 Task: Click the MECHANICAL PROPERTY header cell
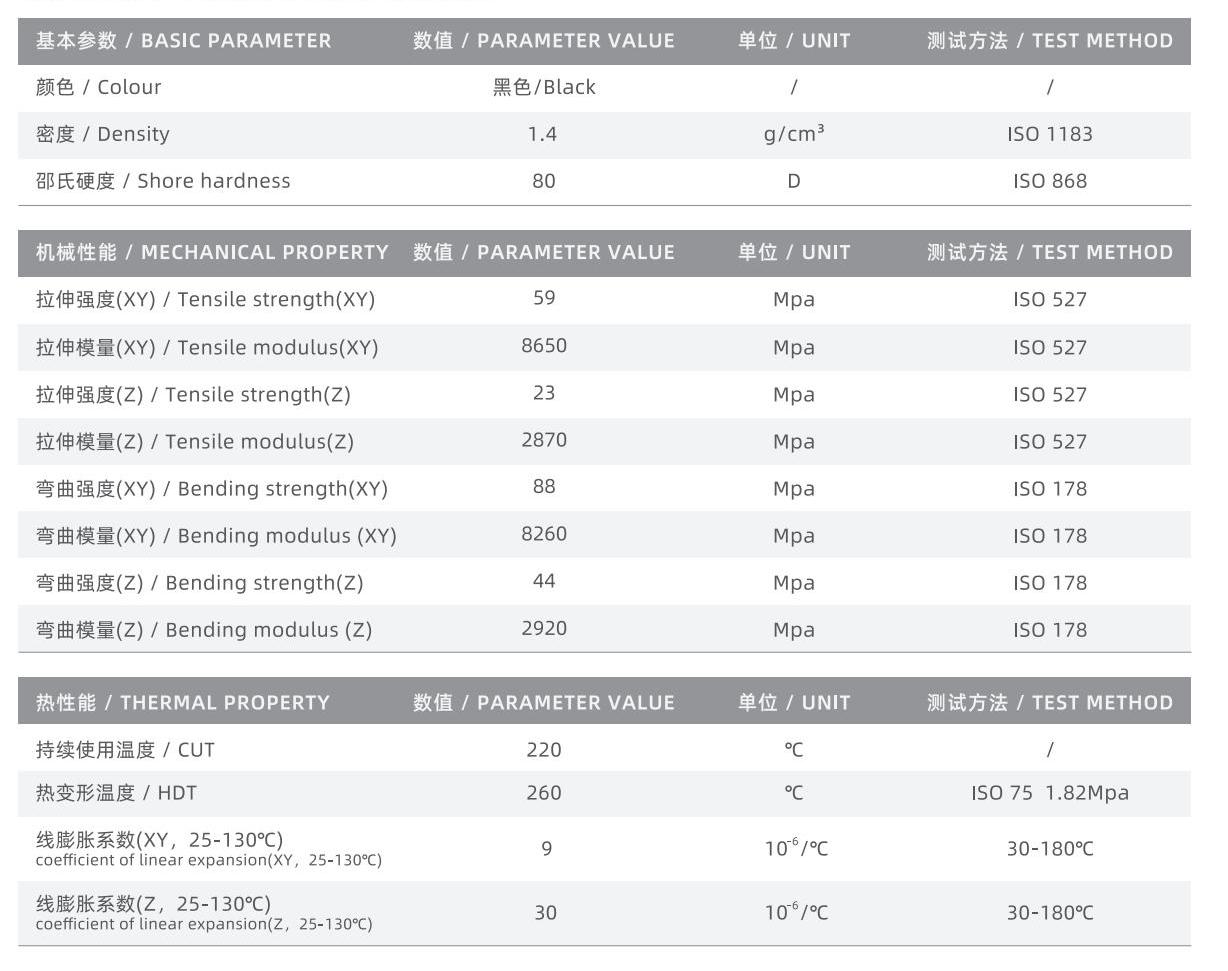(212, 252)
